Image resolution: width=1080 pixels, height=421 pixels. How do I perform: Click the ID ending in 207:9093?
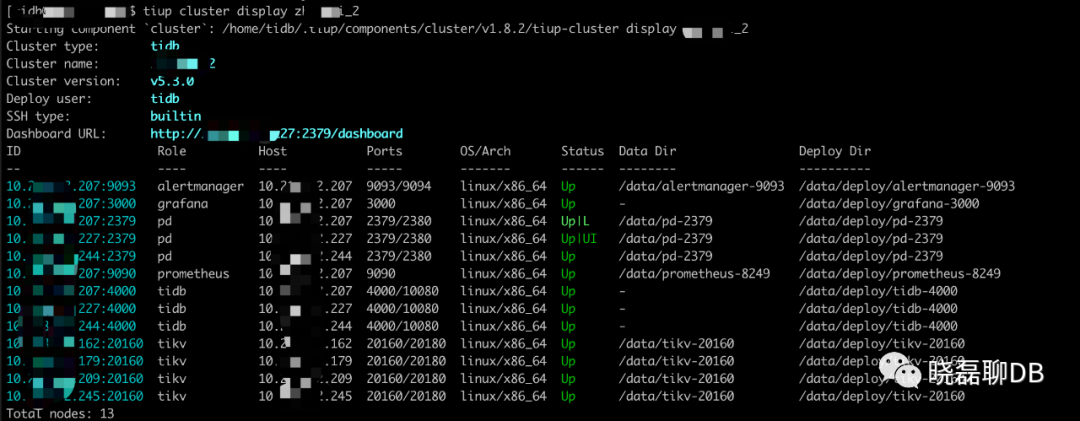71,186
